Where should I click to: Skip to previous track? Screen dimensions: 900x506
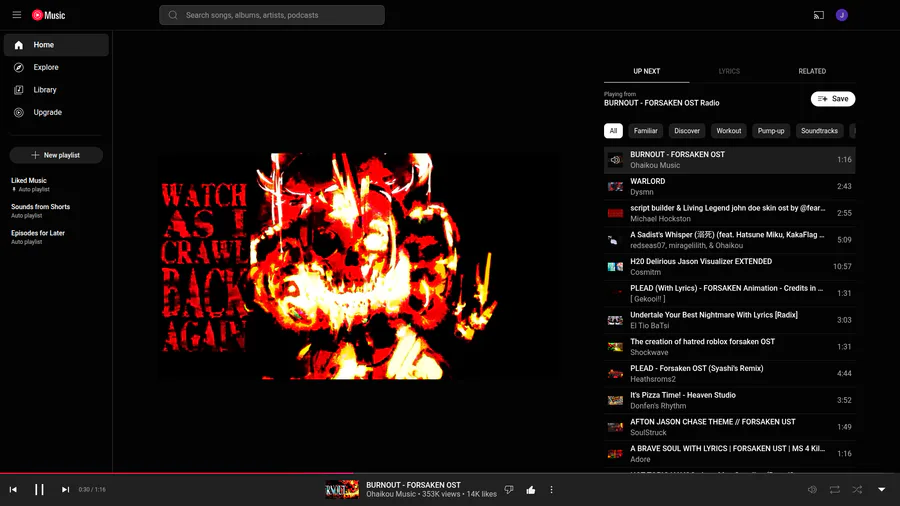[13, 489]
